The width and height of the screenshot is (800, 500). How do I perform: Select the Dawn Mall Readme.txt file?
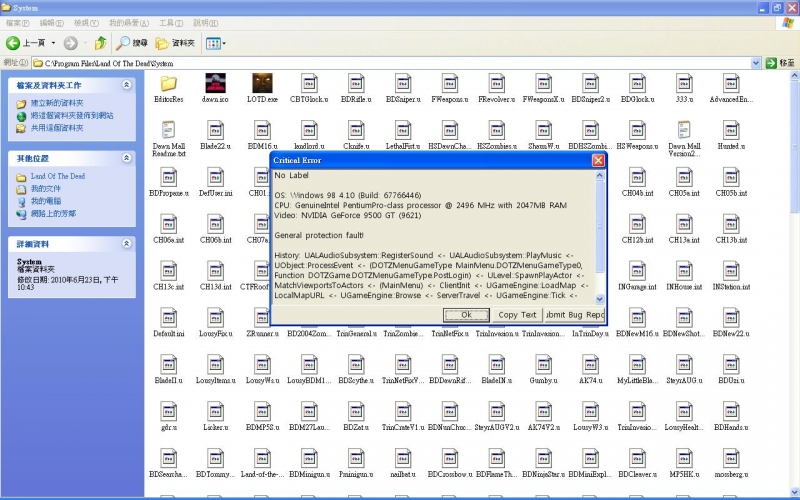tap(168, 130)
